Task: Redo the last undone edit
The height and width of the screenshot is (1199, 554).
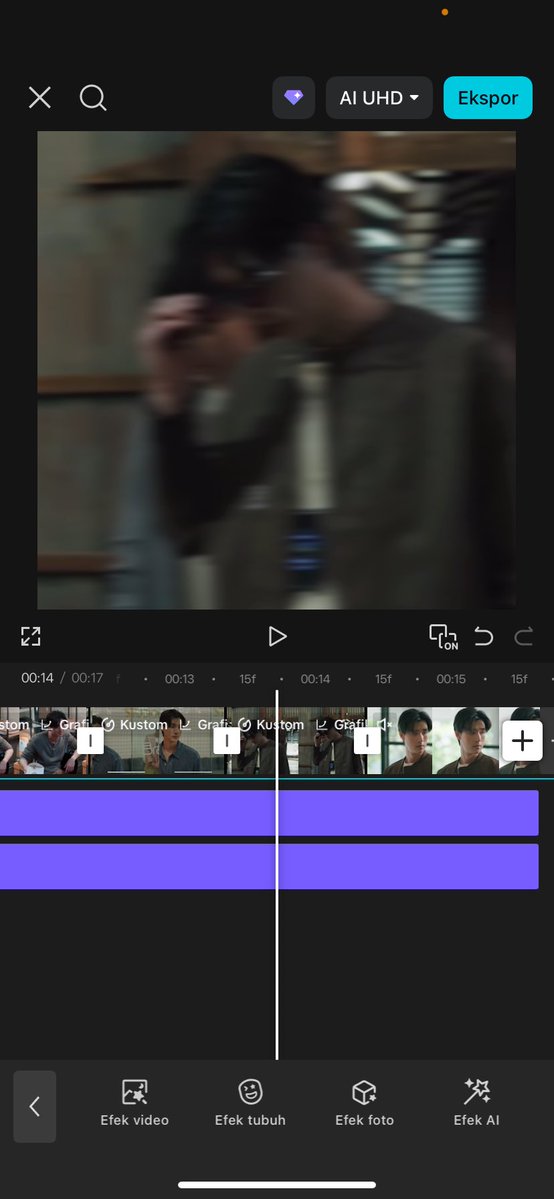Action: (x=523, y=636)
